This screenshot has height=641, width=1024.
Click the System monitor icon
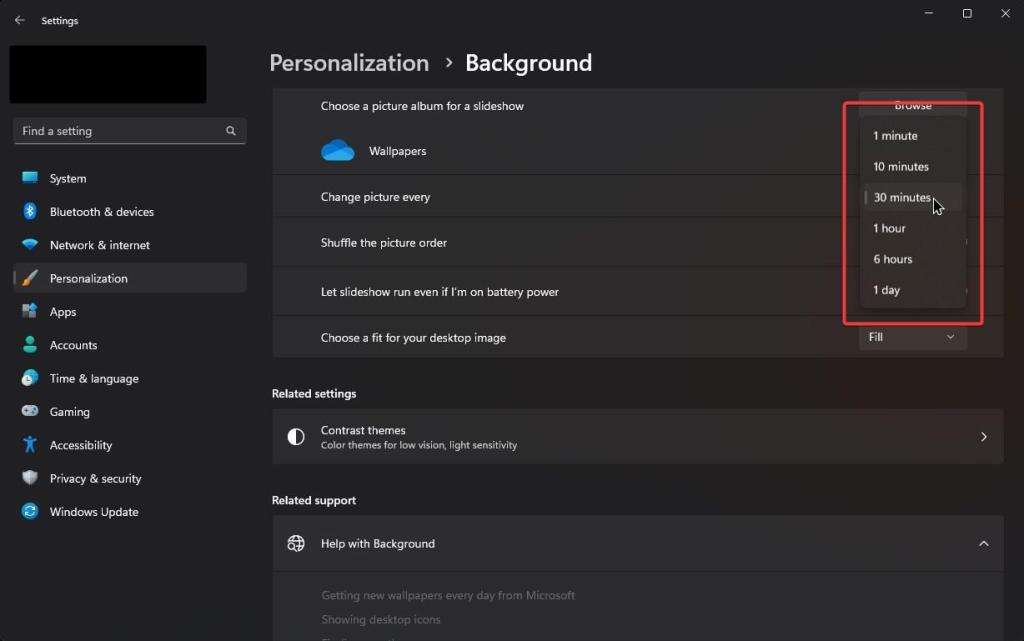pyautogui.click(x=30, y=178)
